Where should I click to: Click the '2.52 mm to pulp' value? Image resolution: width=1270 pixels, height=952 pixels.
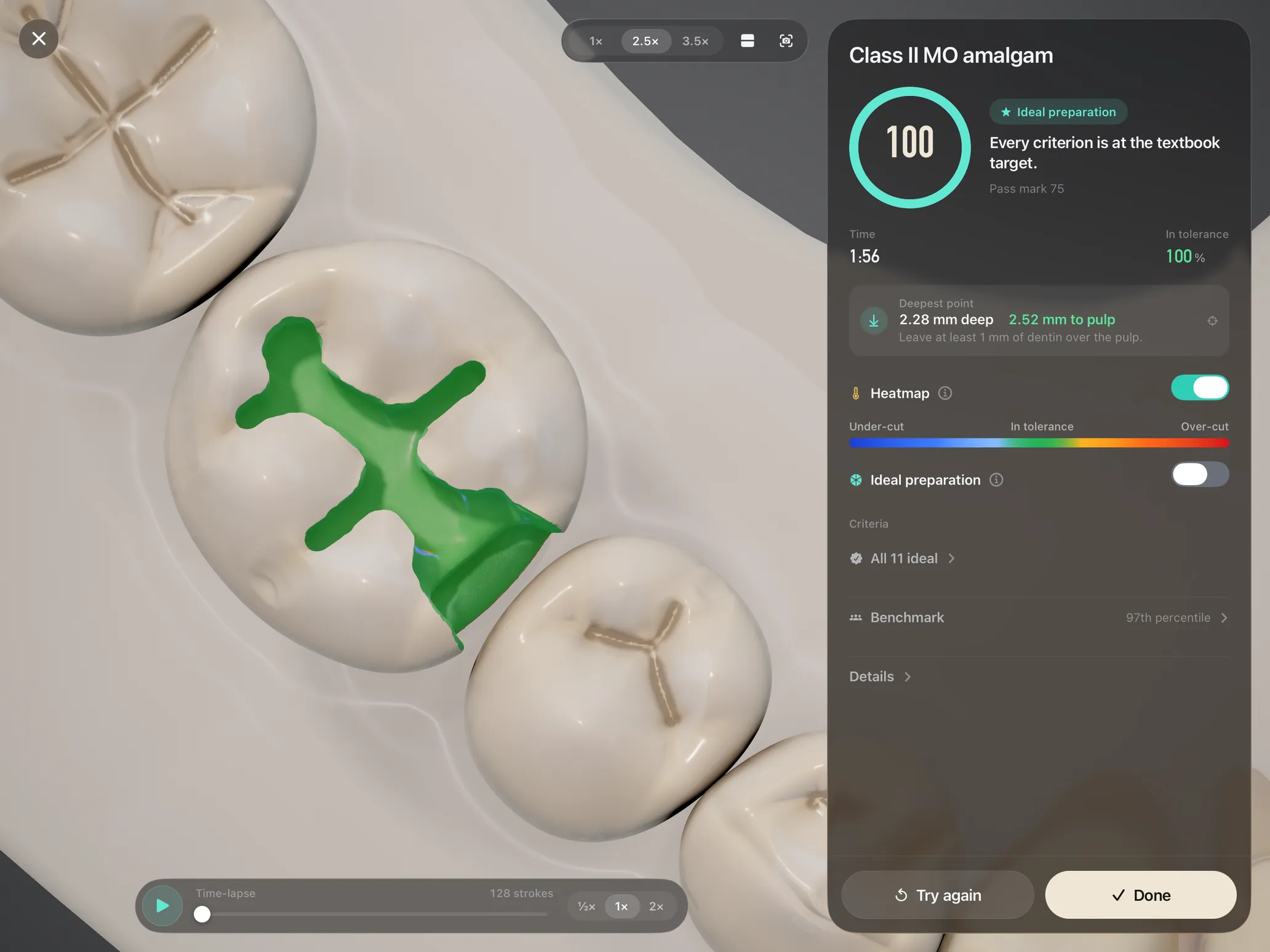click(x=1062, y=320)
